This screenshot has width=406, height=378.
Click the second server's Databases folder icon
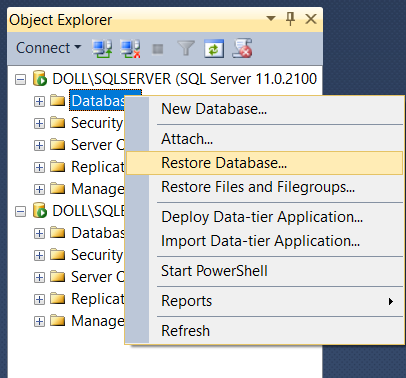pyautogui.click(x=57, y=232)
